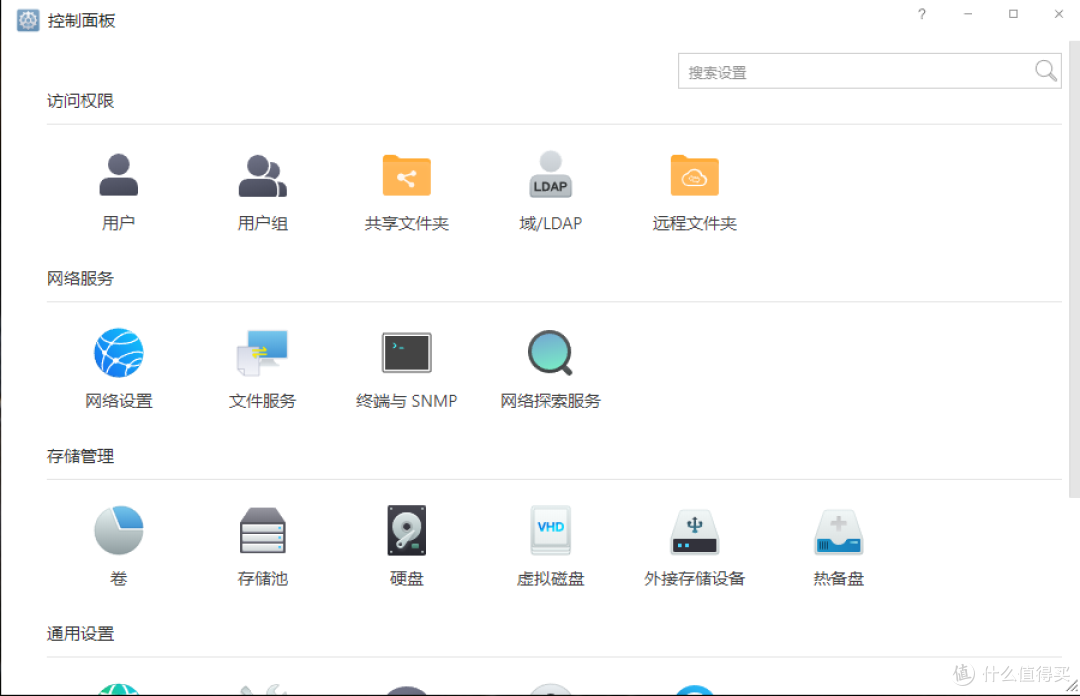Open the 终端与 SNMP terminal icon
The width and height of the screenshot is (1080, 696).
406,353
